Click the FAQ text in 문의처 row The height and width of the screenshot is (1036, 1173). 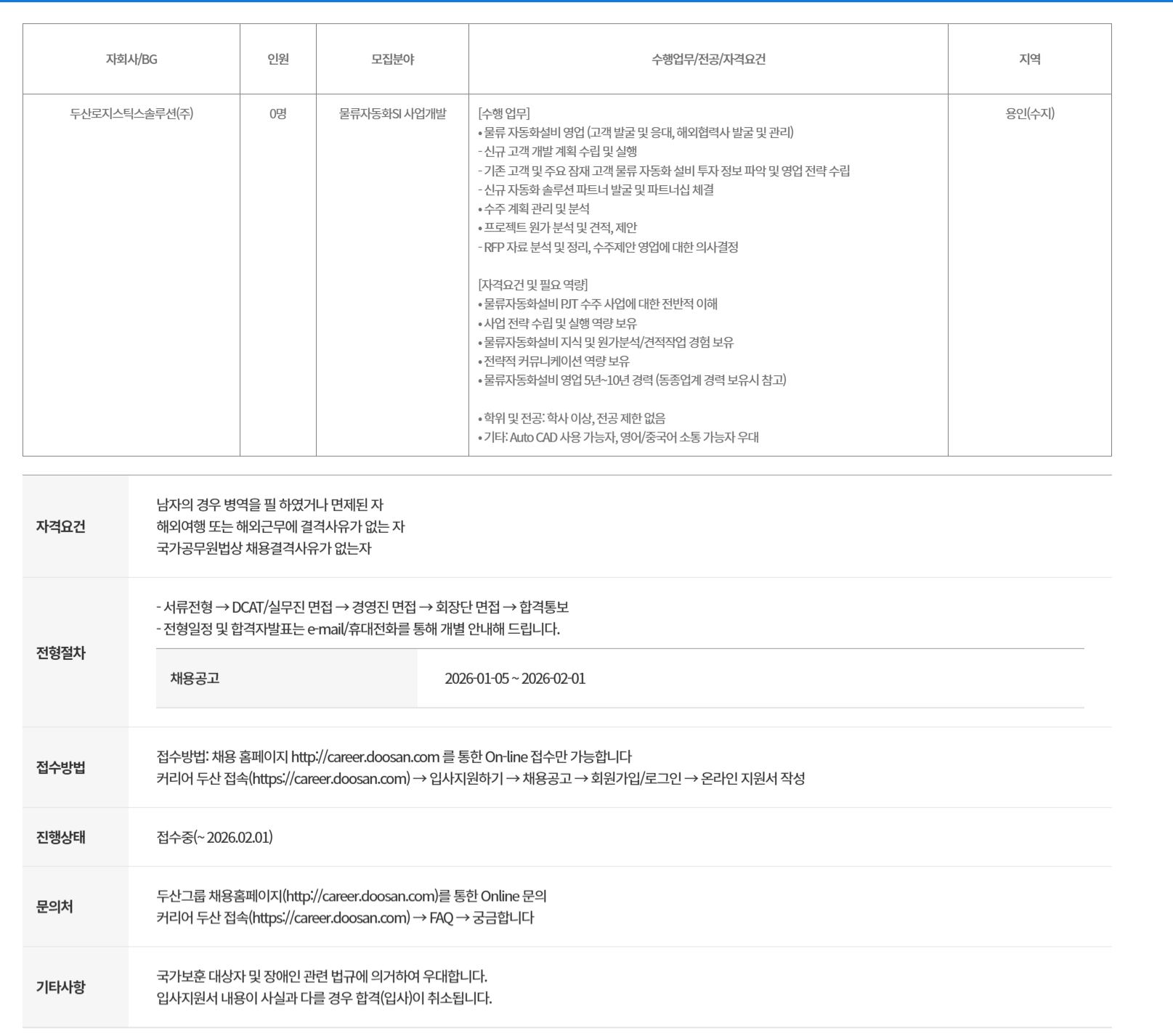tap(441, 918)
